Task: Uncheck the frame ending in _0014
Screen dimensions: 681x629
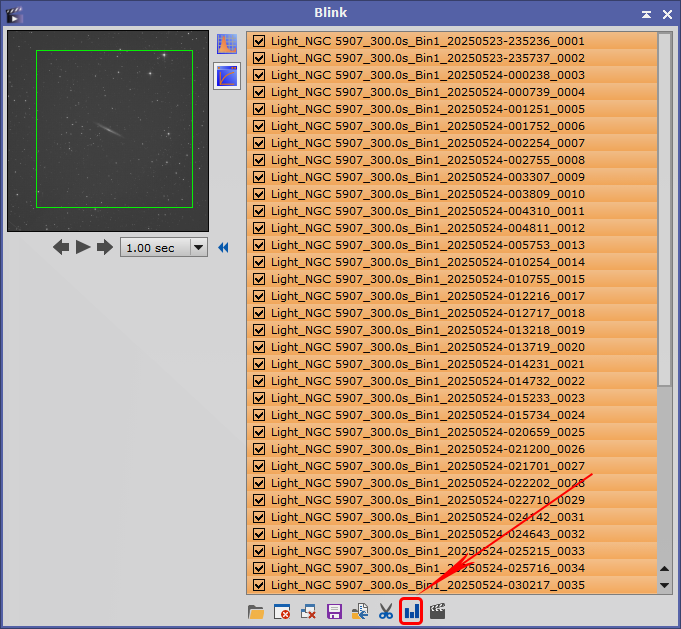Action: [x=259, y=262]
